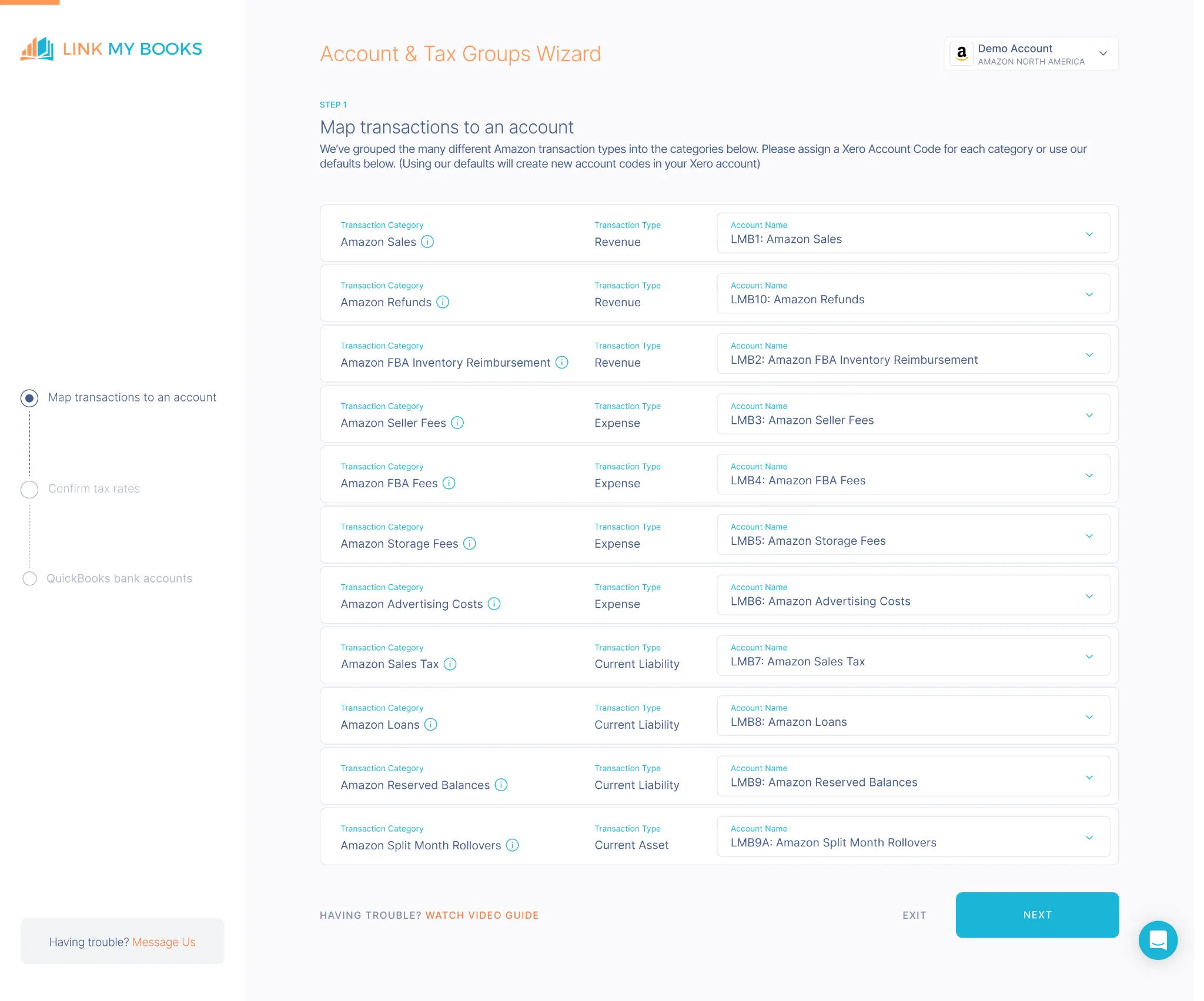
Task: Click the Account & Tax Groups Wizard title
Action: [x=460, y=54]
